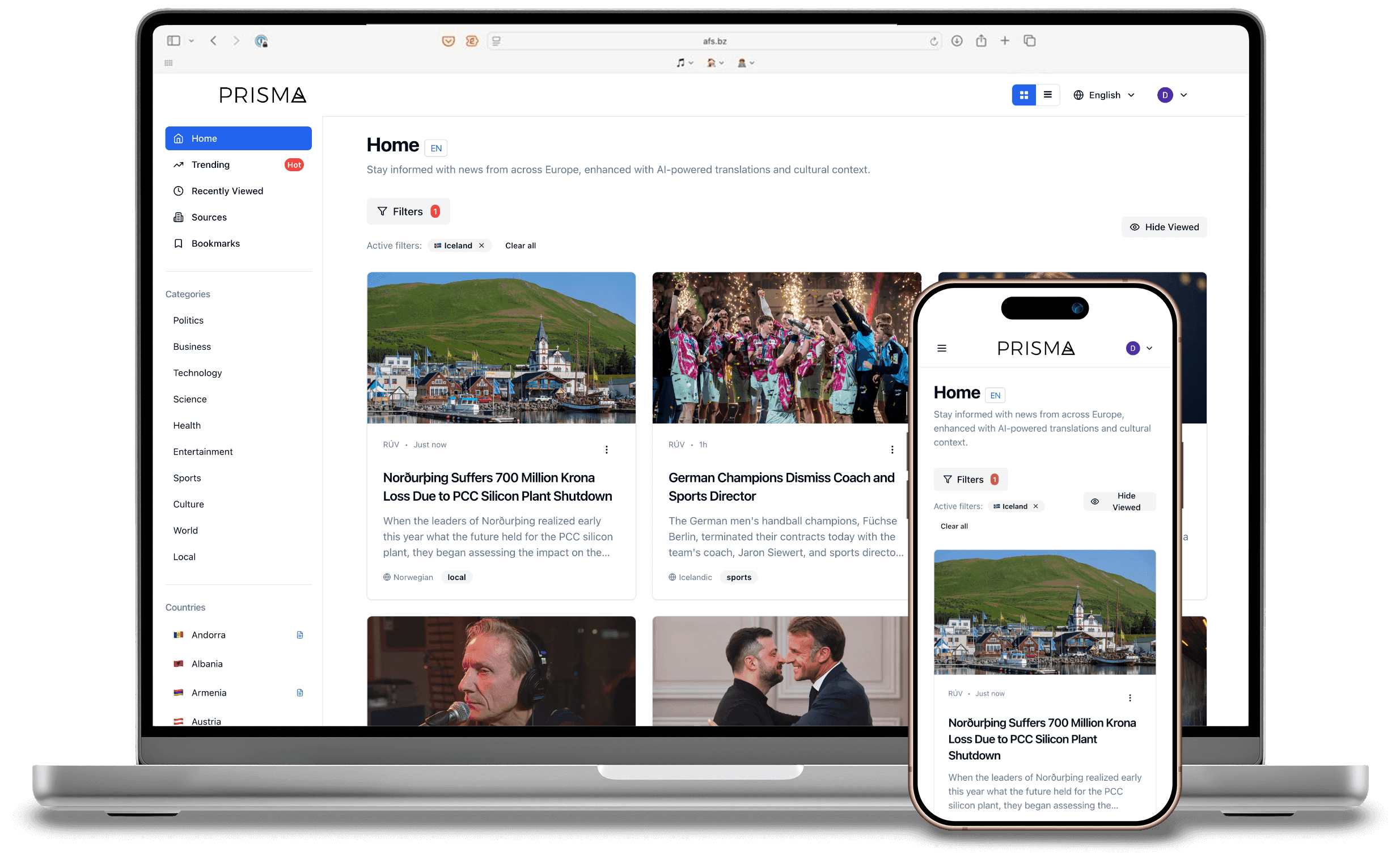This screenshot has height=855, width=1400.
Task: Toggle Hide Viewed articles on desktop
Action: 1164,227
